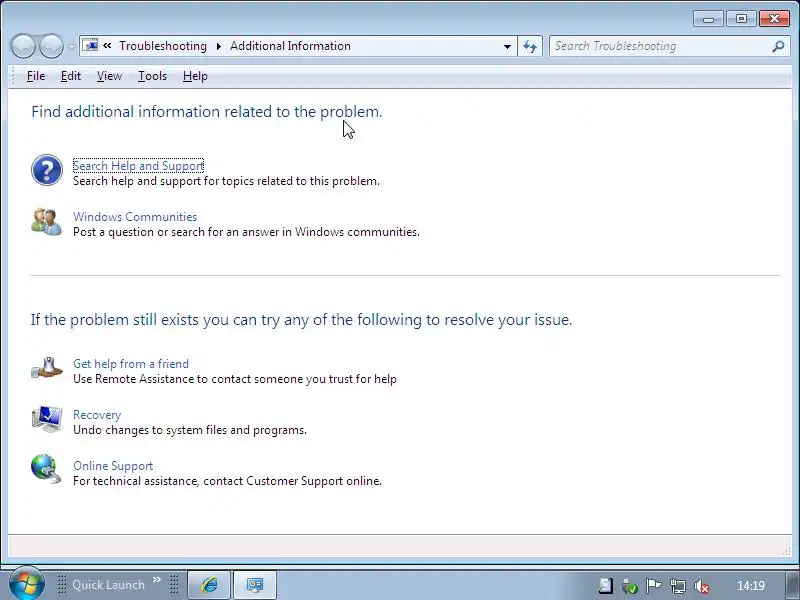
Task: Expand the breadcrumb chevrons before Troubleshooting
Action: tap(107, 45)
